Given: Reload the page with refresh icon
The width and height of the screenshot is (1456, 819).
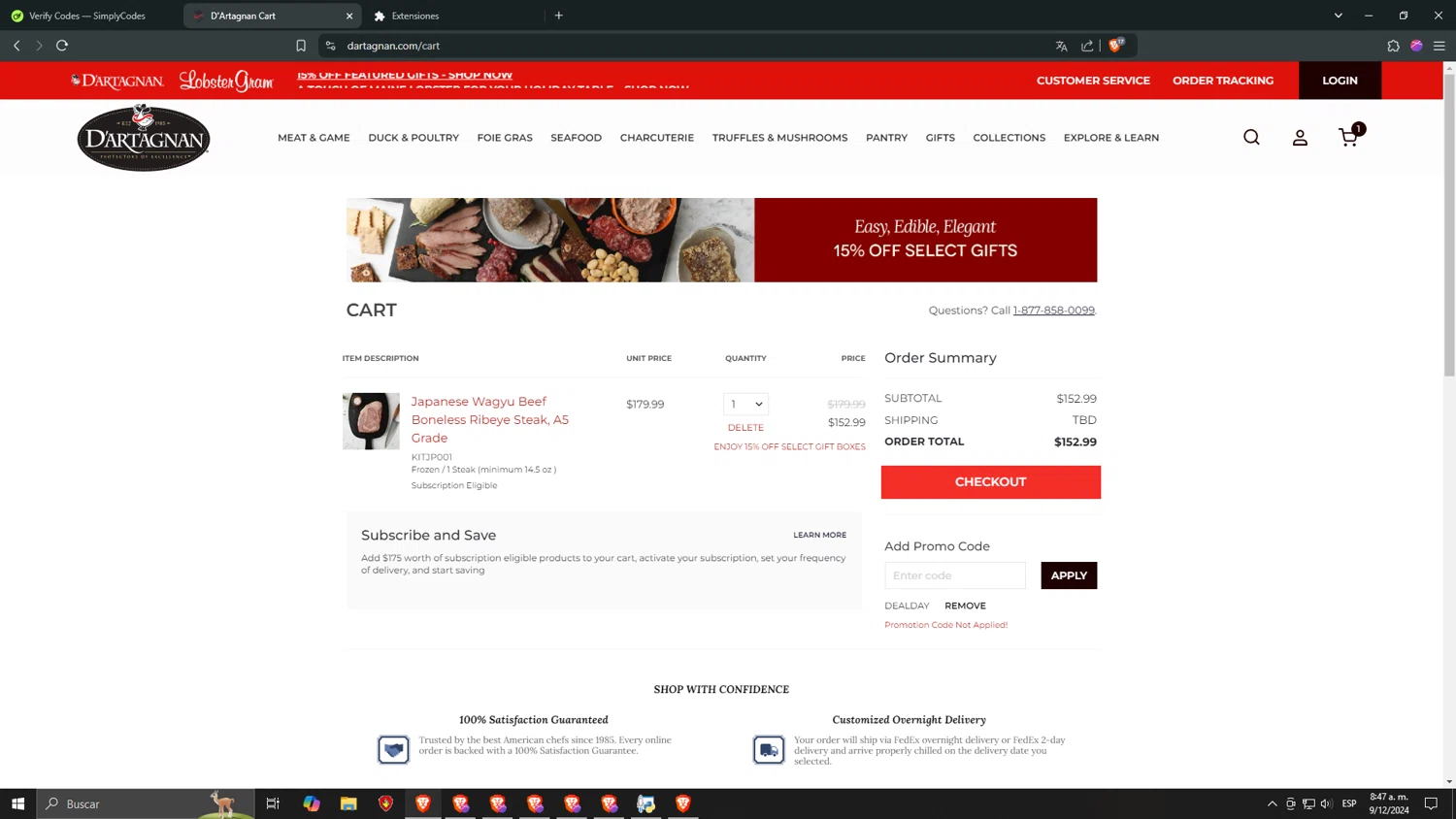Looking at the screenshot, I should (x=62, y=46).
